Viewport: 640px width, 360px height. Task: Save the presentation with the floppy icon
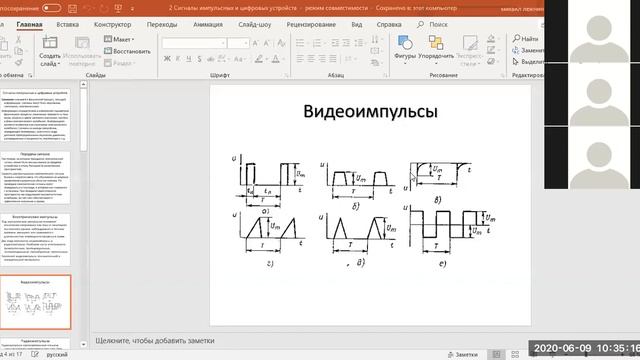tap(73, 8)
